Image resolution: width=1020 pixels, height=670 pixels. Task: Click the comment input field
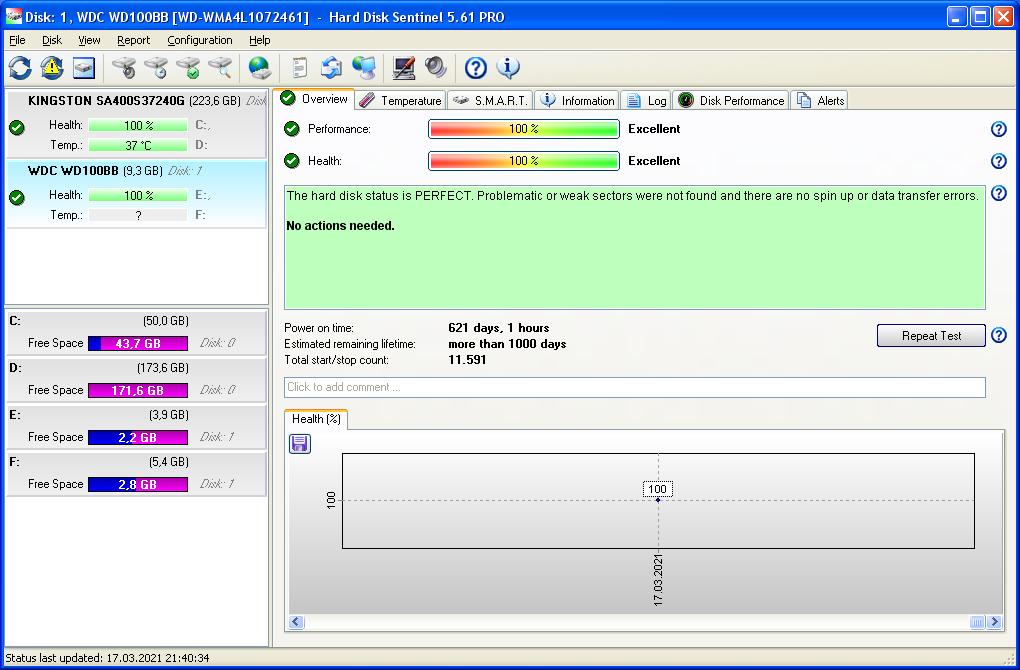click(x=635, y=387)
